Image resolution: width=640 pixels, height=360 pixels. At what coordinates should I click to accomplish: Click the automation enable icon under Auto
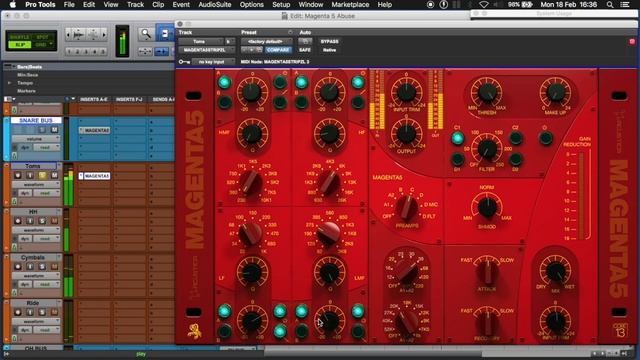pyautogui.click(x=305, y=41)
